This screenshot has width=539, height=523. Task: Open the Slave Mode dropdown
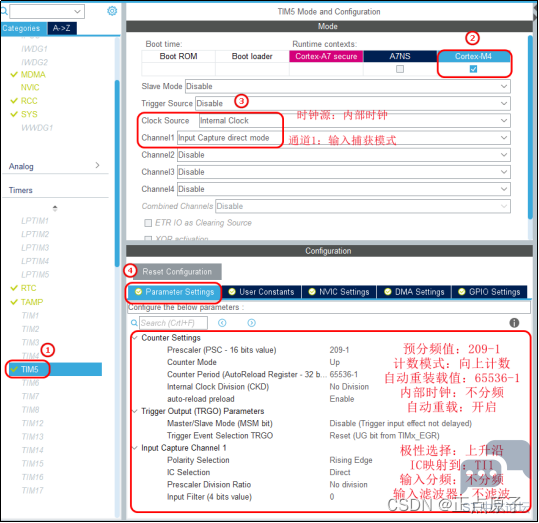348,86
